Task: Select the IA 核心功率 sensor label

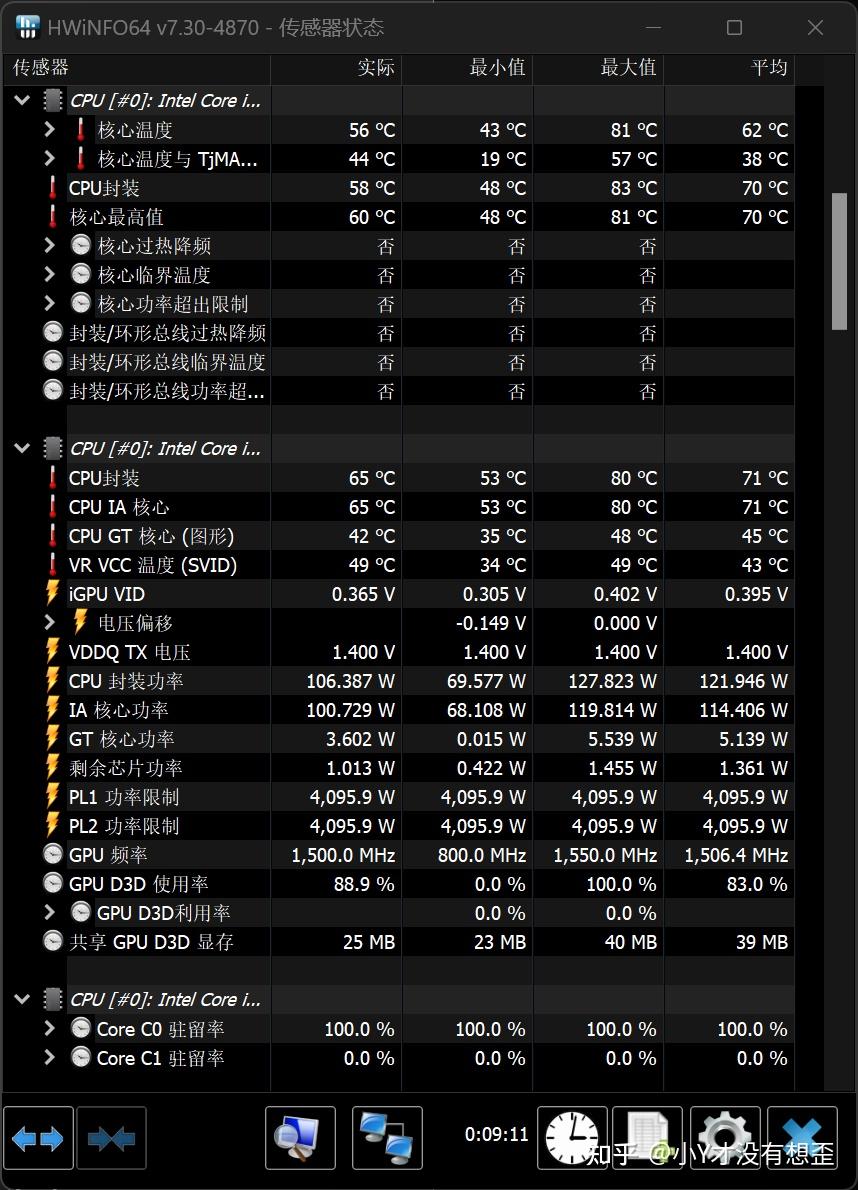Action: point(118,710)
